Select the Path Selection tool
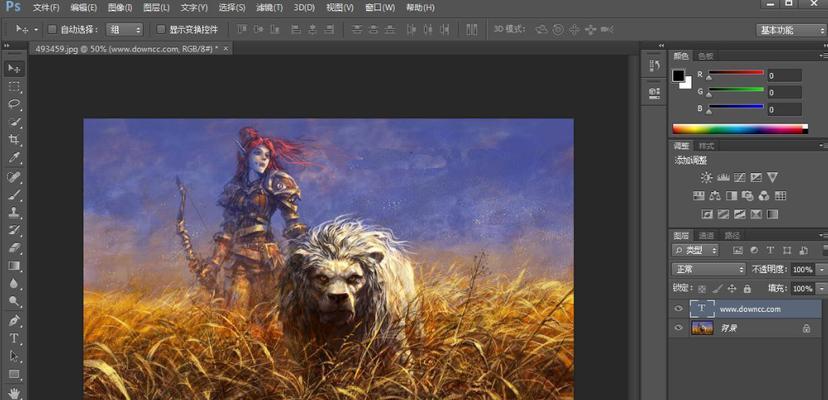The height and width of the screenshot is (400, 828). (14, 356)
